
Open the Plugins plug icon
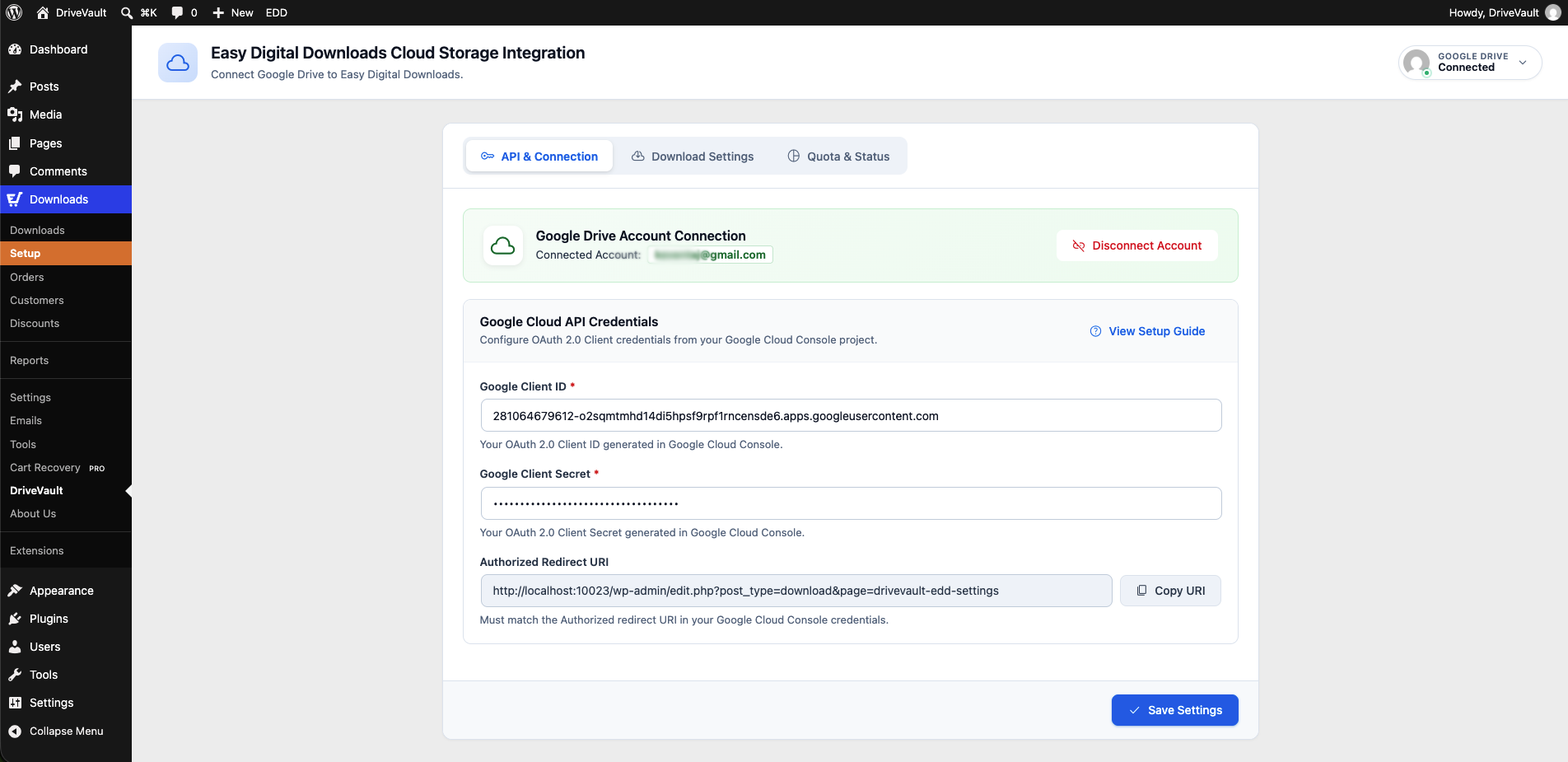(x=15, y=619)
